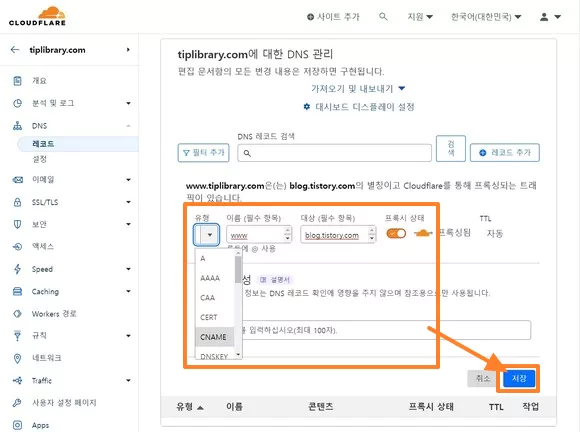580x432 pixels.
Task: Click the 개요 overview clipboard icon
Action: [17, 81]
